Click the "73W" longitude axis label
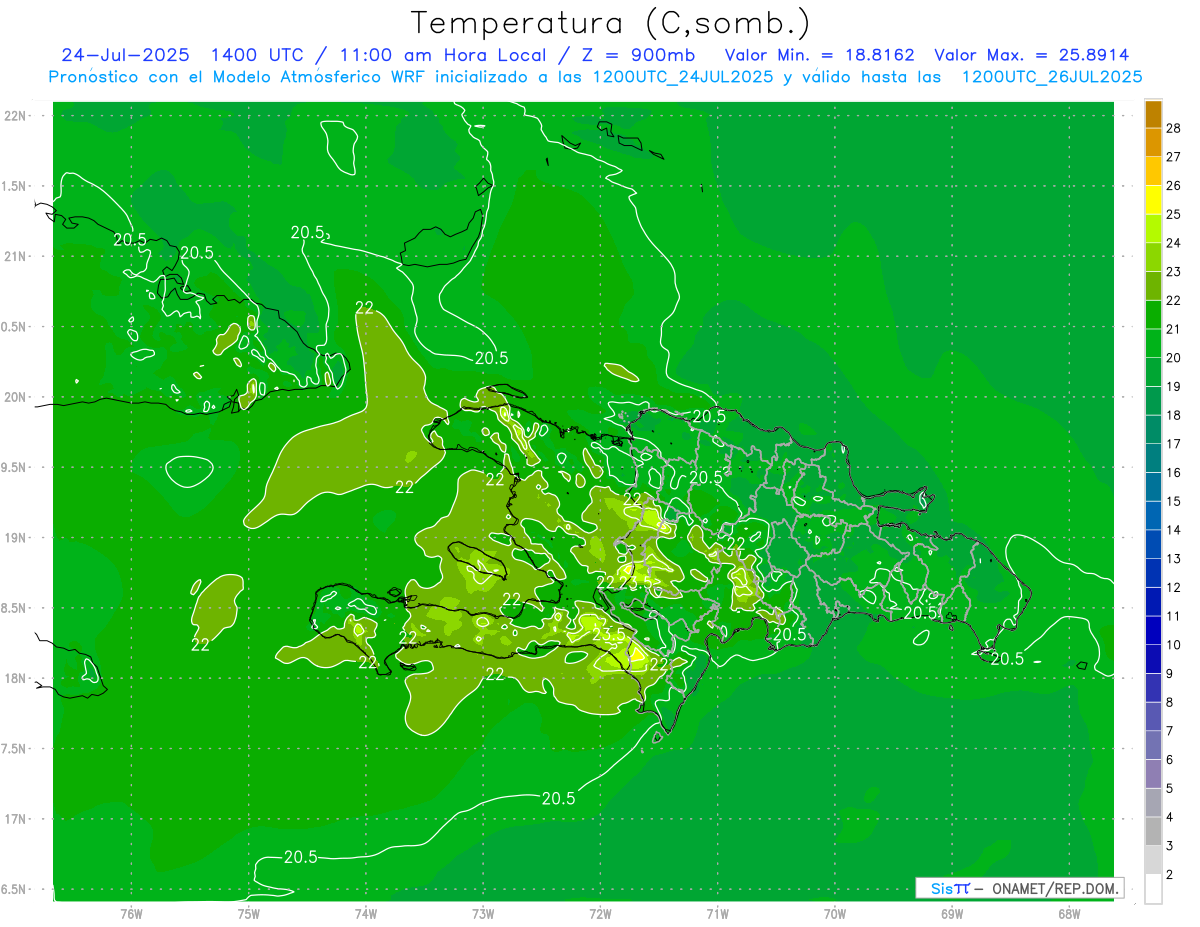The height and width of the screenshot is (927, 1200). pyautogui.click(x=483, y=913)
